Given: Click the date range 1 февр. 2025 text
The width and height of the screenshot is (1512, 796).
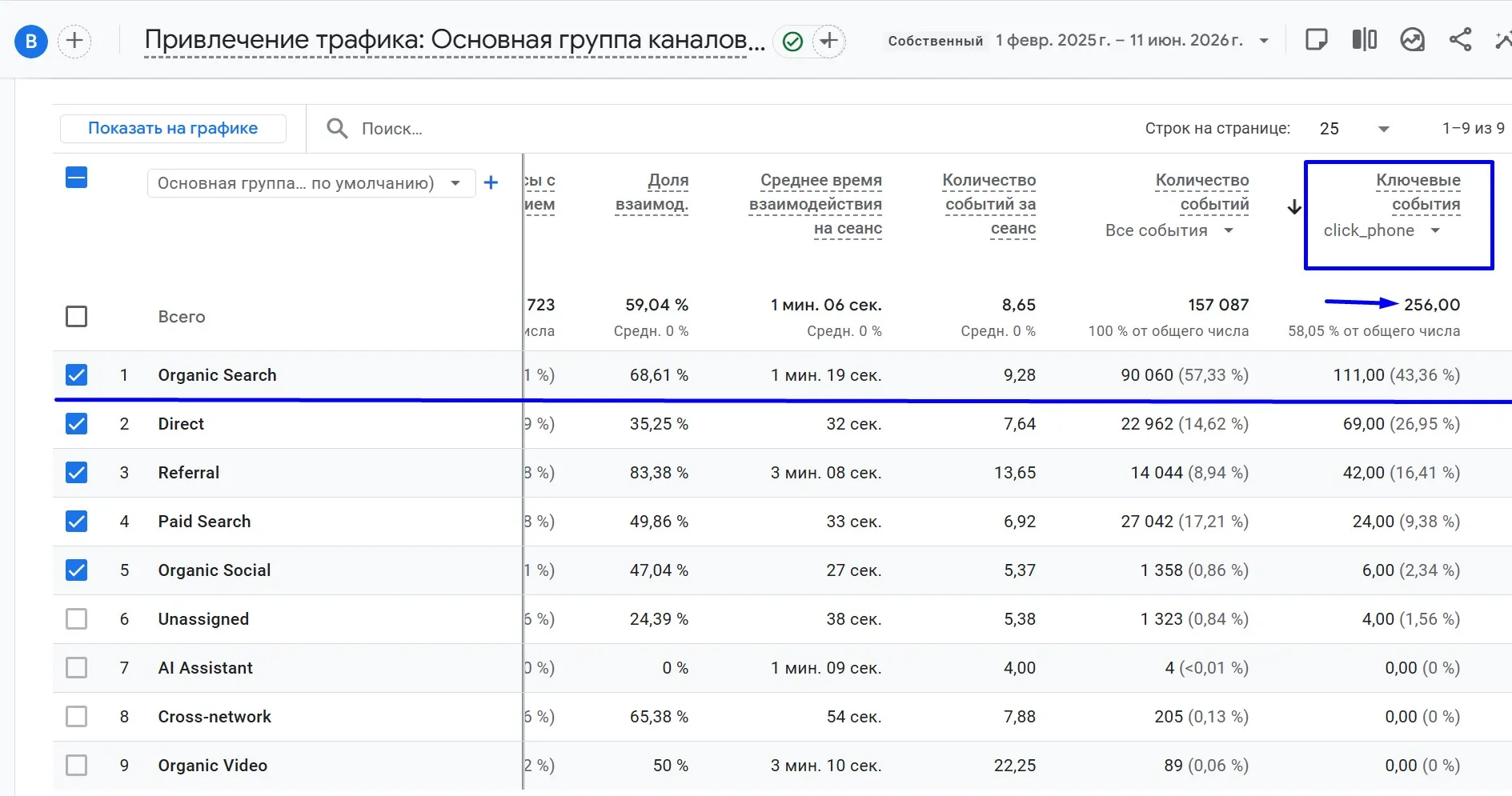Looking at the screenshot, I should [x=1119, y=40].
